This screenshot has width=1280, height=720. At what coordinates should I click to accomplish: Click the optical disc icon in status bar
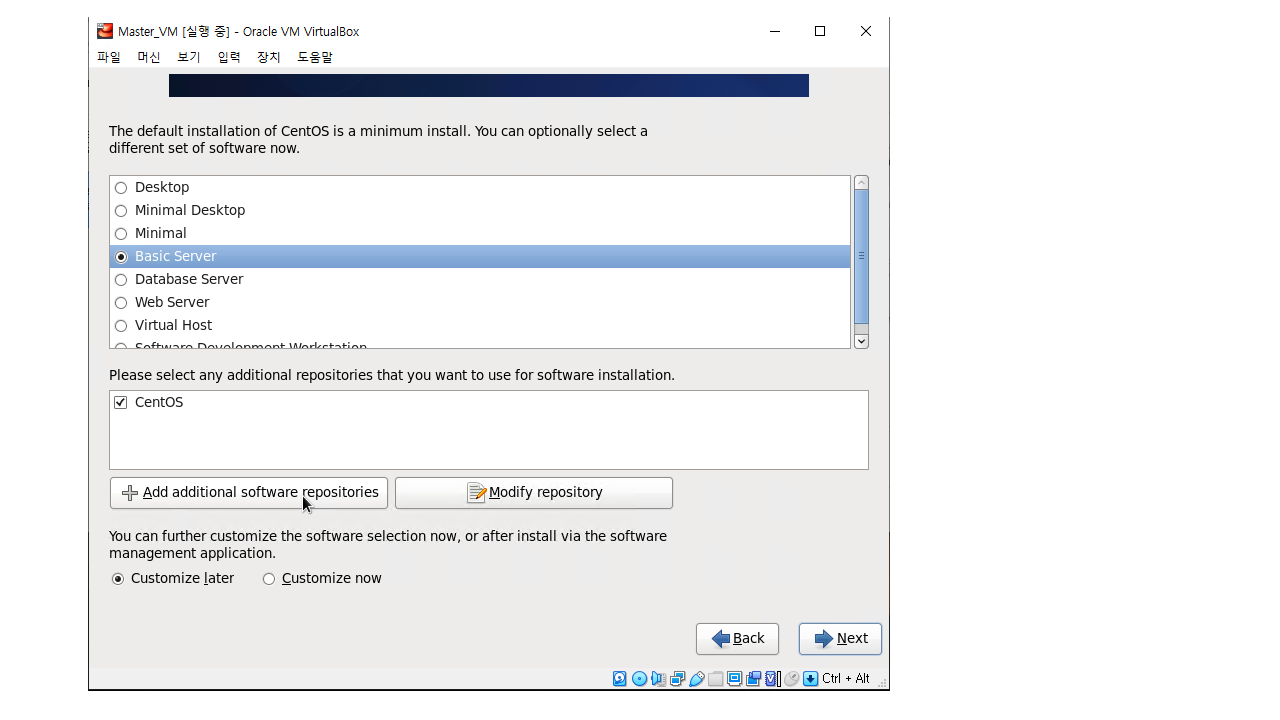639,679
